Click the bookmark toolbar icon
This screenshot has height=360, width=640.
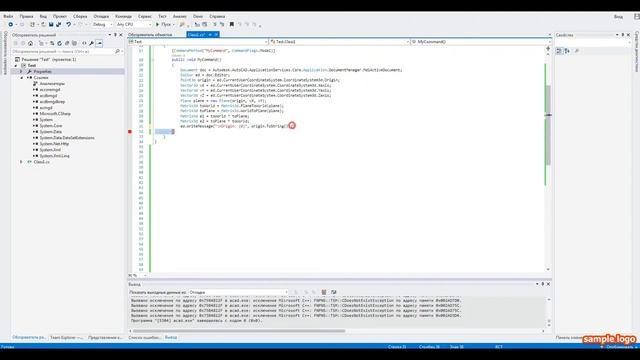coord(232,24)
